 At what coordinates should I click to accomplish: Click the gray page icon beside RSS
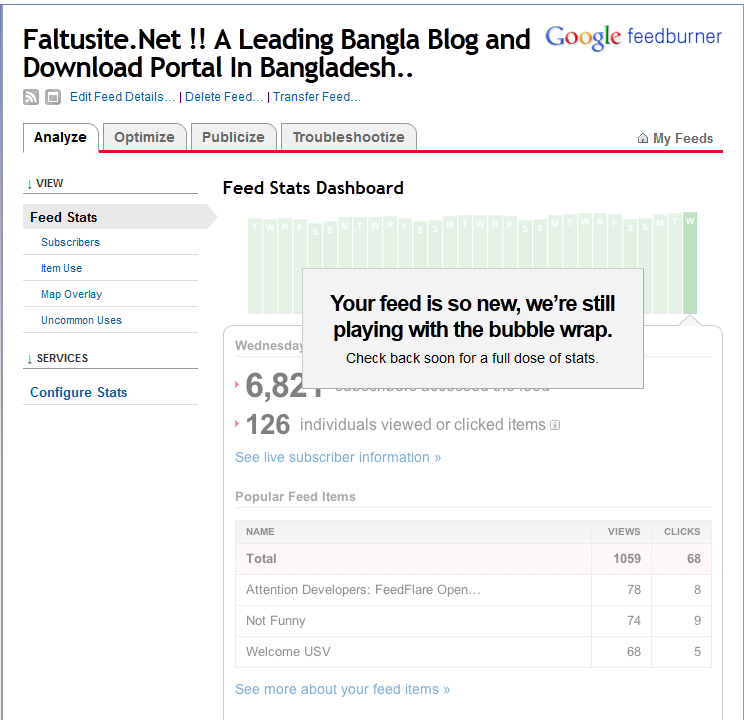(x=53, y=97)
